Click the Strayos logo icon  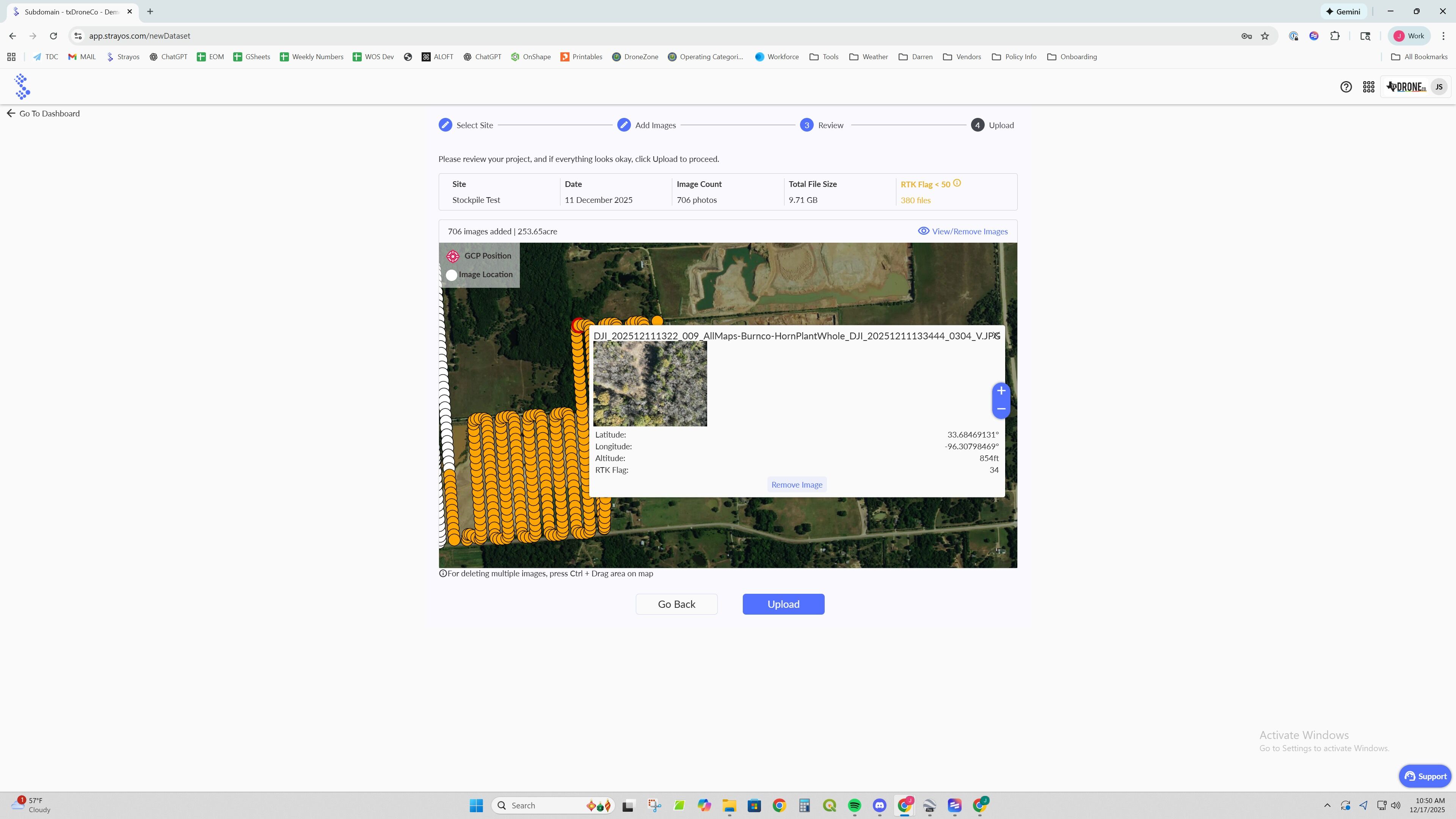(22, 86)
